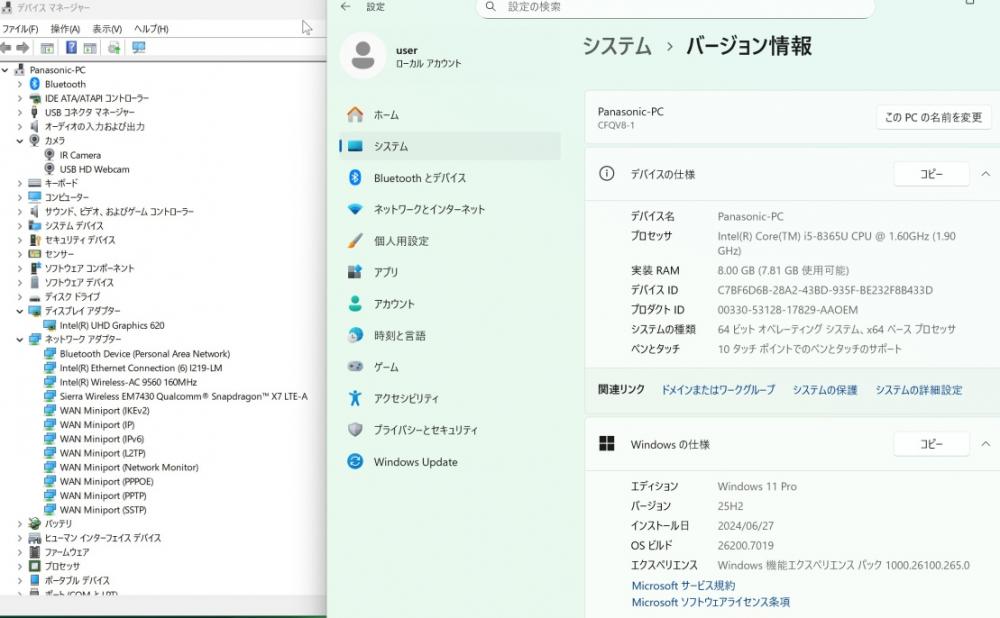
Task: Click コピー button in Windows の仕様
Action: (x=931, y=444)
